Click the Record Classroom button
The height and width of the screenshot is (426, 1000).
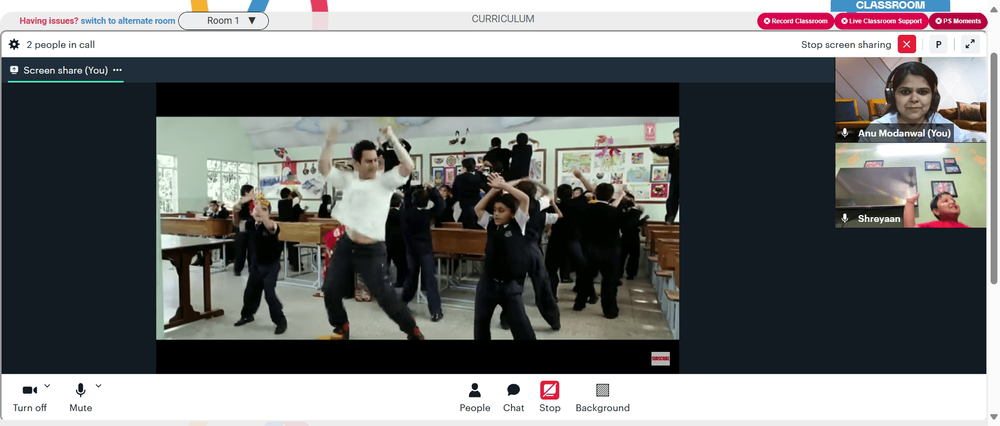[795, 21]
